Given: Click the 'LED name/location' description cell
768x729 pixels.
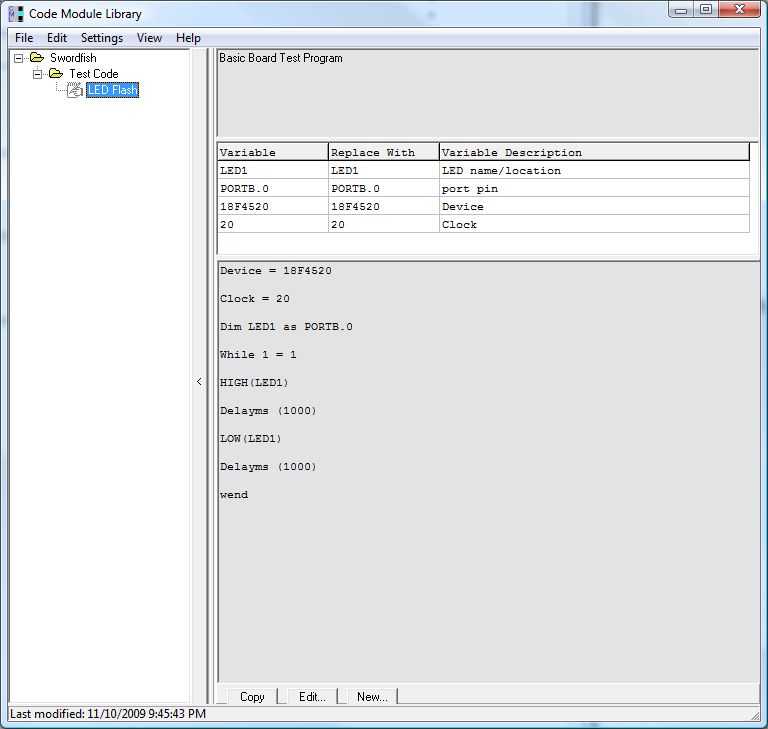Looking at the screenshot, I should (595, 170).
